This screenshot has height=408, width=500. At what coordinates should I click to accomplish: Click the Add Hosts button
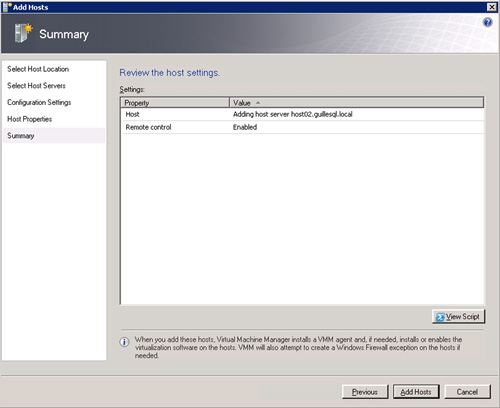tap(416, 392)
